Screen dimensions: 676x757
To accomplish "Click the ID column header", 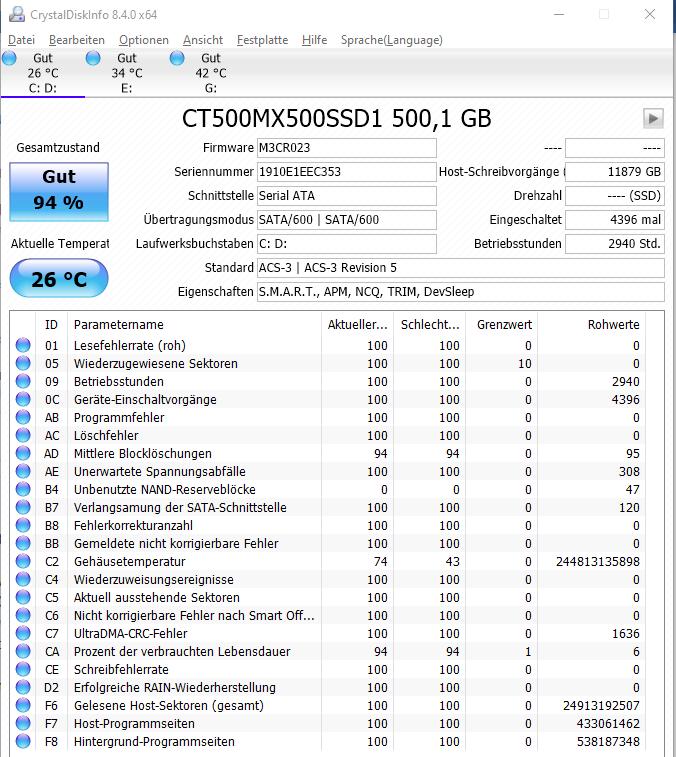I will [x=52, y=324].
